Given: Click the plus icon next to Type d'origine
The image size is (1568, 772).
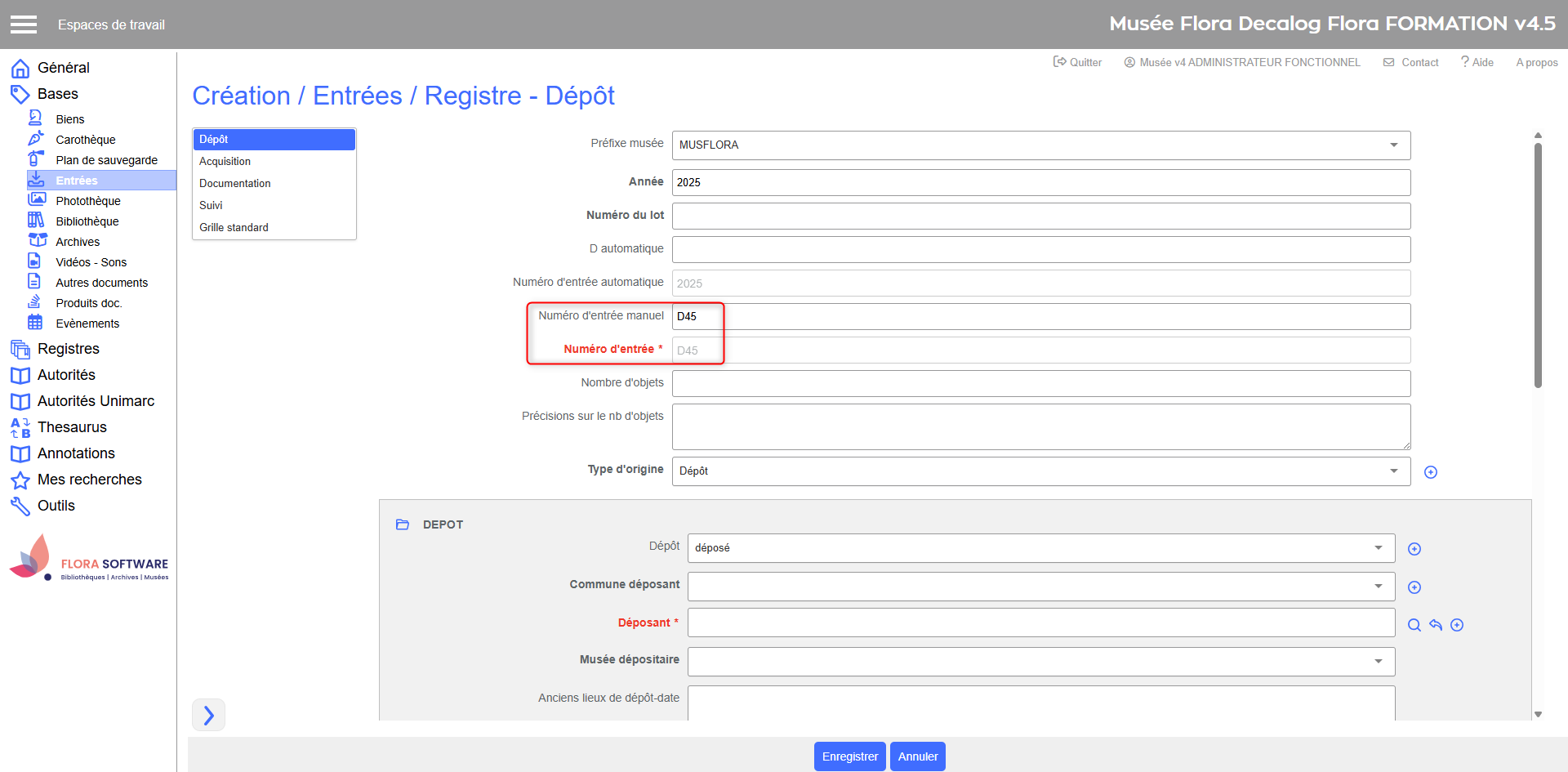Looking at the screenshot, I should (1431, 472).
